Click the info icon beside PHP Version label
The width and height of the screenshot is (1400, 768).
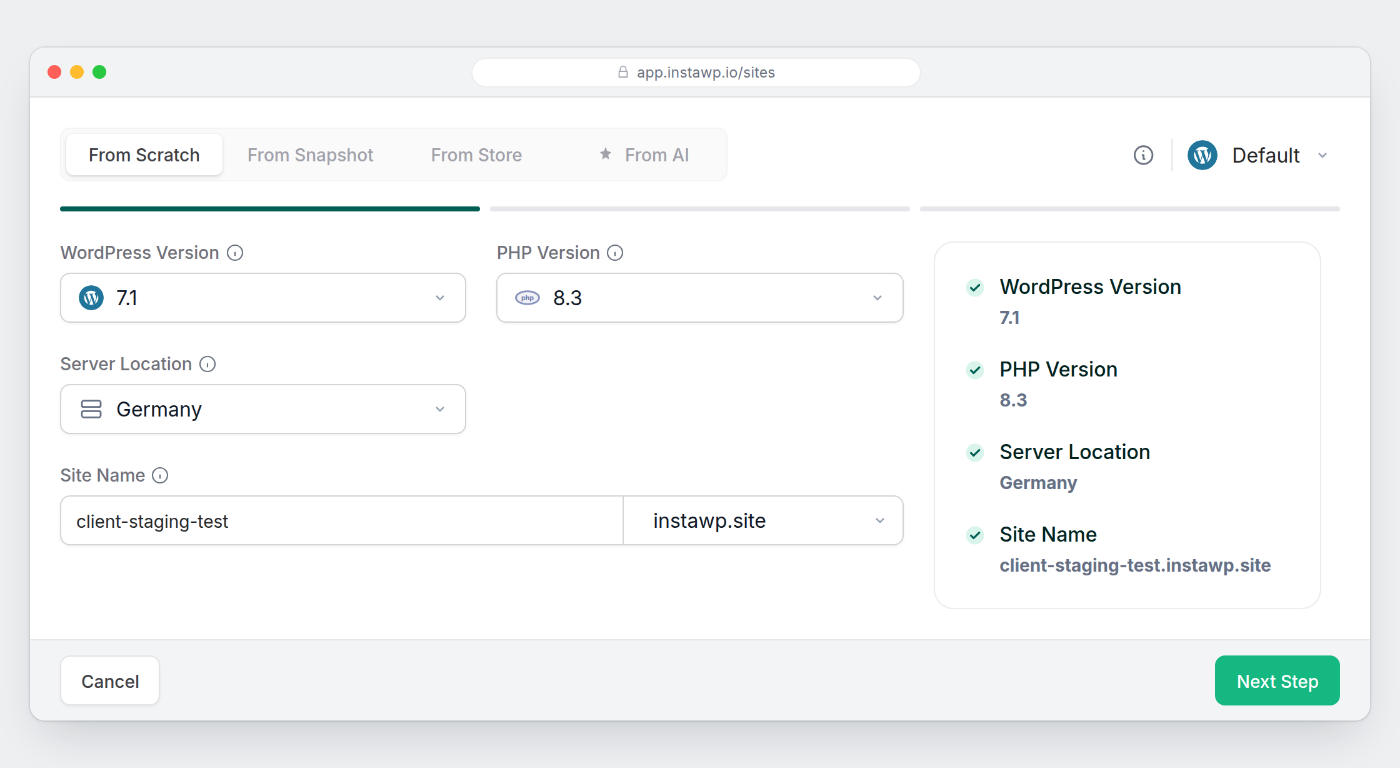tap(615, 253)
